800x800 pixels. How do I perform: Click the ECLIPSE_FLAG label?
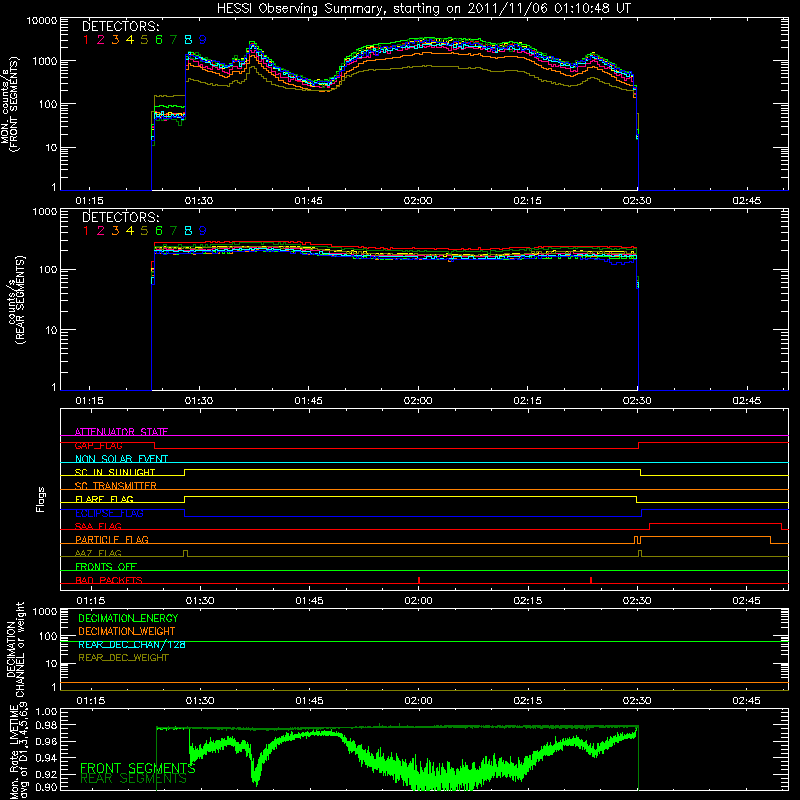tap(109, 513)
